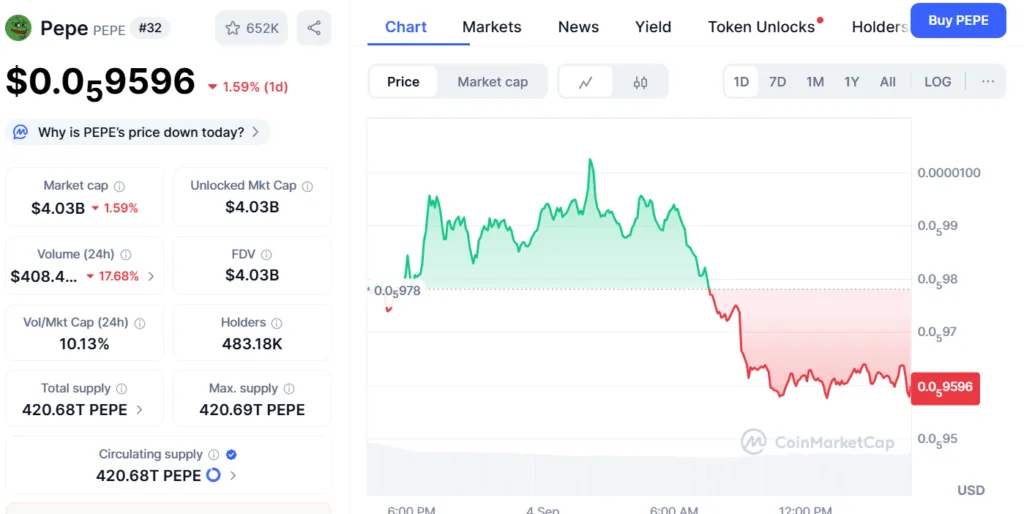Toggle chart to Price view
This screenshot has height=514, width=1024.
pos(403,82)
